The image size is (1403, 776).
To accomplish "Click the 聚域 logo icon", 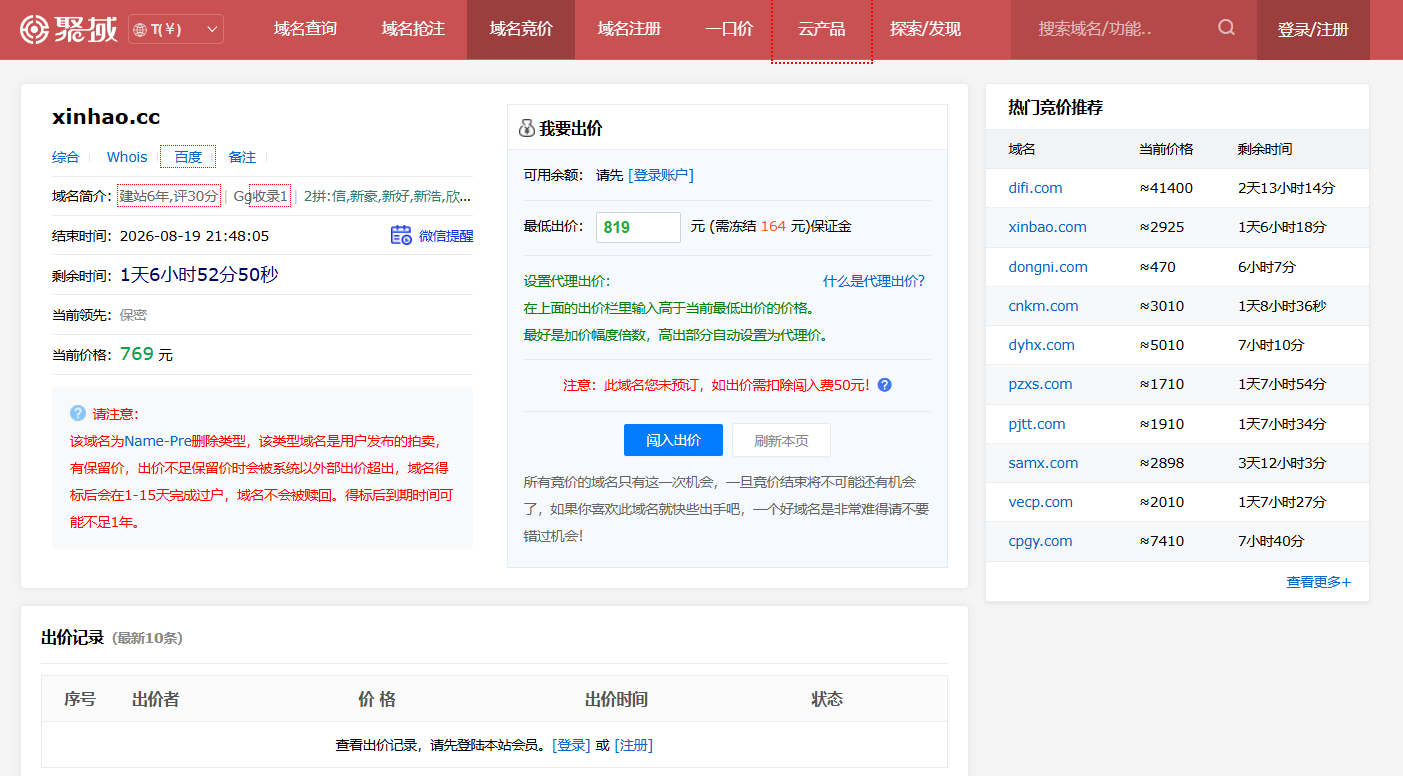I will [x=34, y=29].
